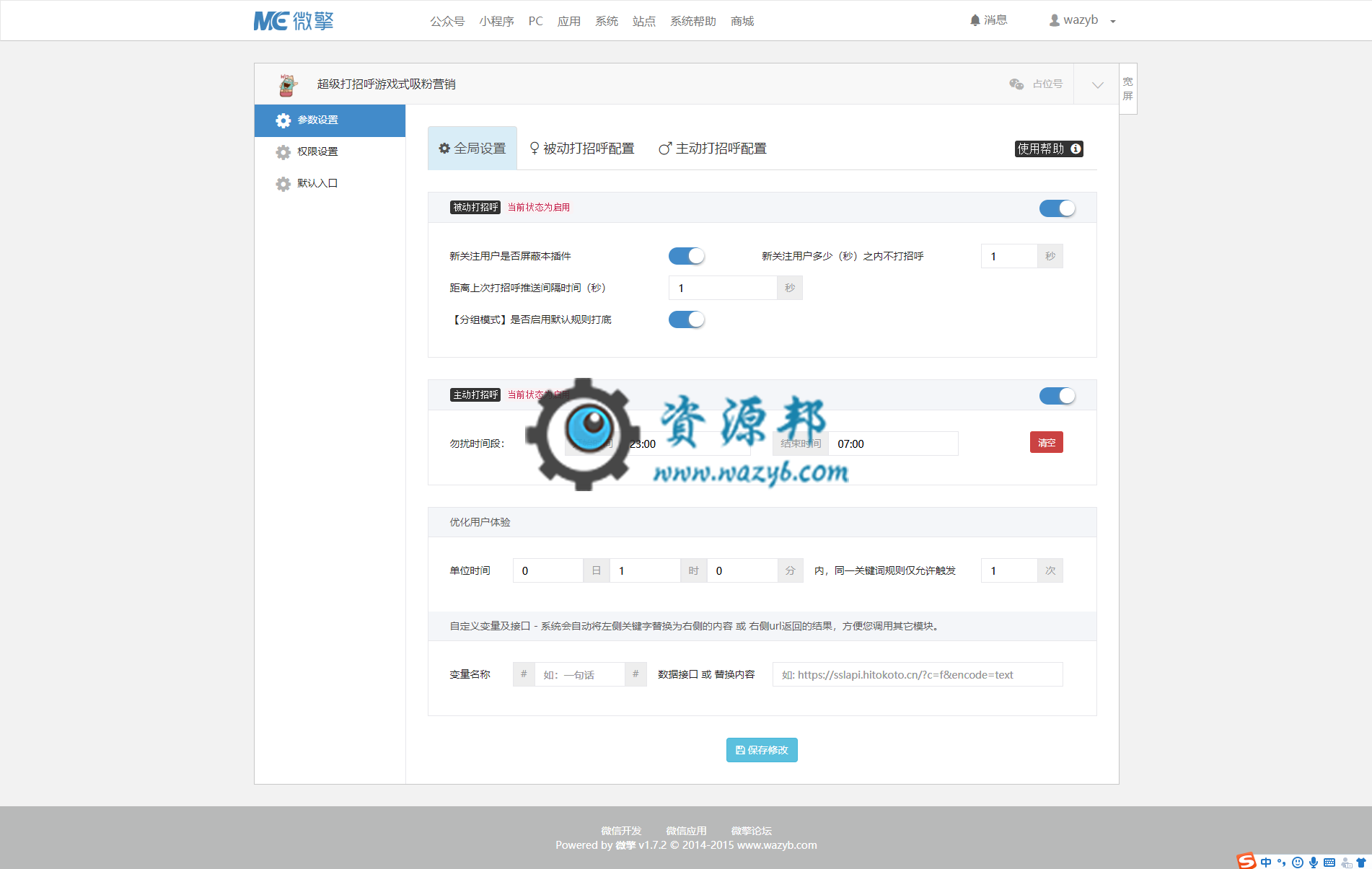This screenshot has width=1372, height=869.
Task: Open the 小程序 menu
Action: [x=496, y=21]
